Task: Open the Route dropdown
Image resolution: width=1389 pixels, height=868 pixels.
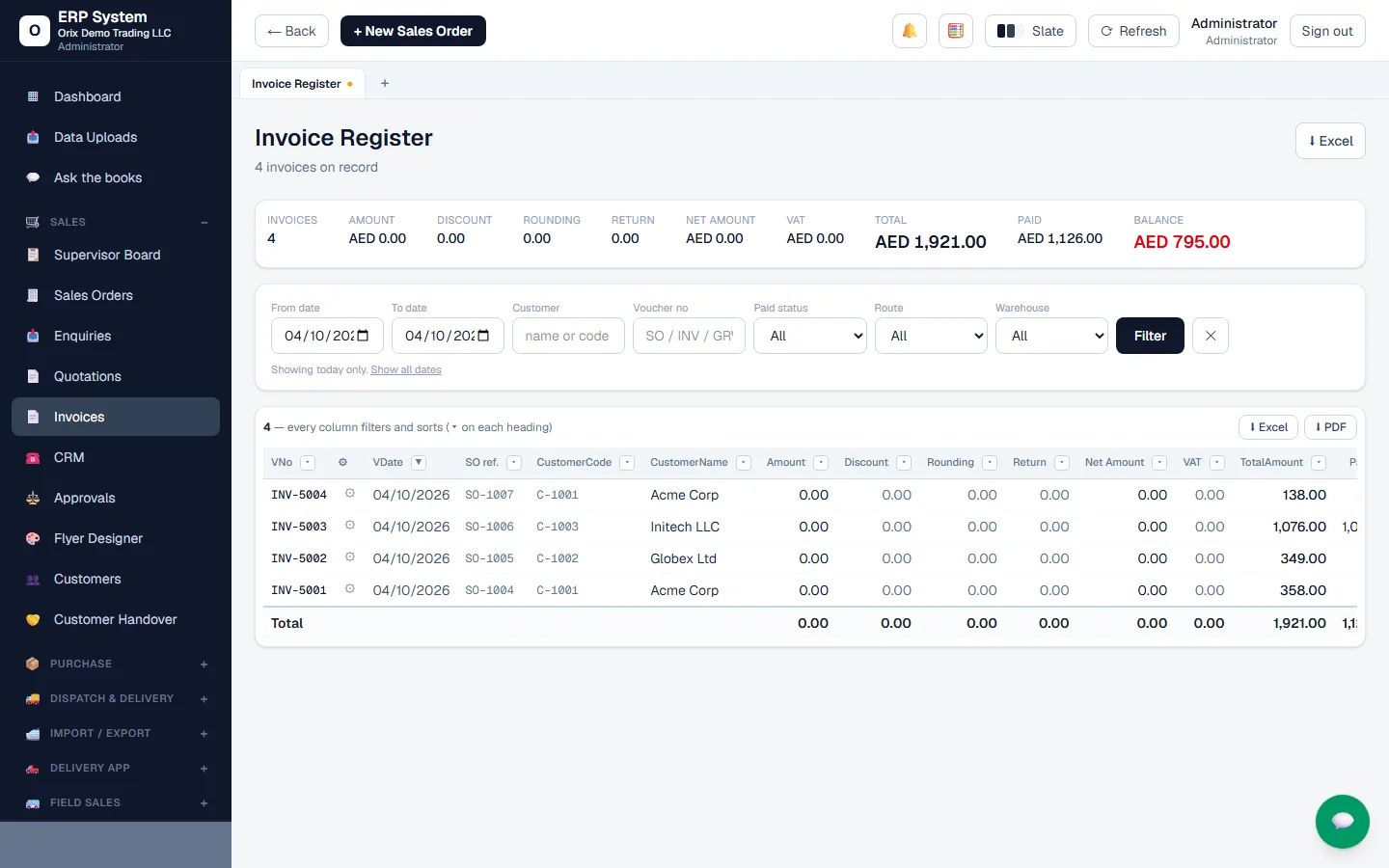Action: click(931, 336)
